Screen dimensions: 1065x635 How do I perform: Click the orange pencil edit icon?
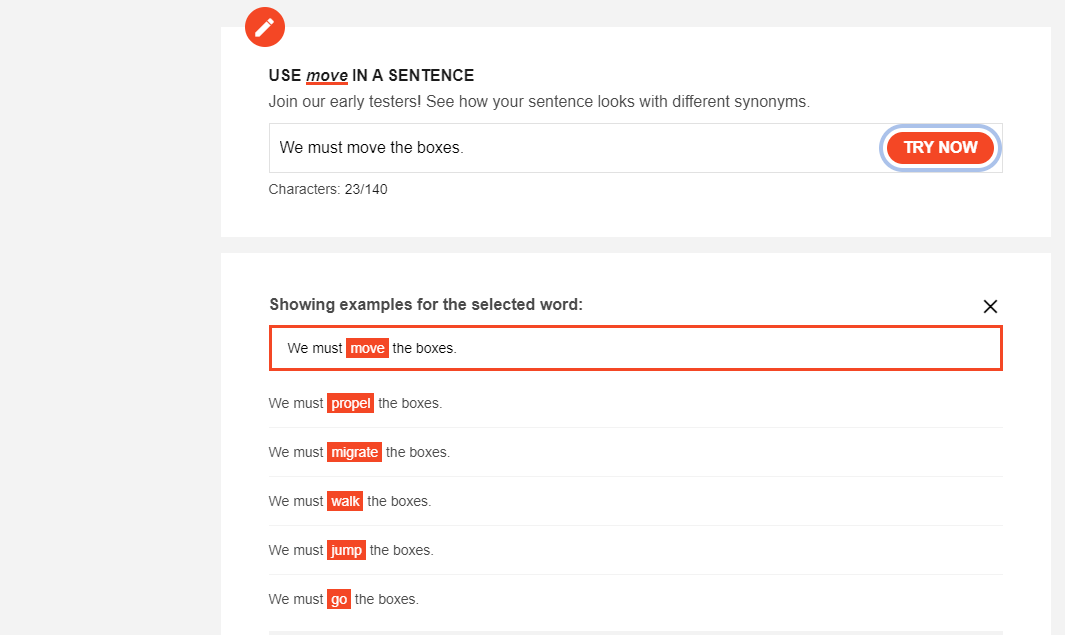pos(265,27)
